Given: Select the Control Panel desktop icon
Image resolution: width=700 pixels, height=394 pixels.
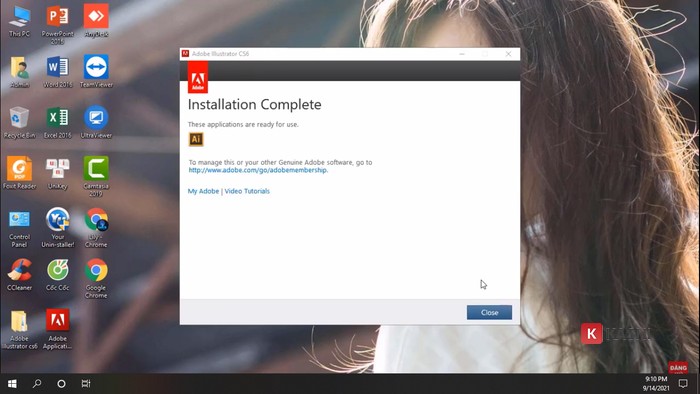Looking at the screenshot, I should (19, 228).
